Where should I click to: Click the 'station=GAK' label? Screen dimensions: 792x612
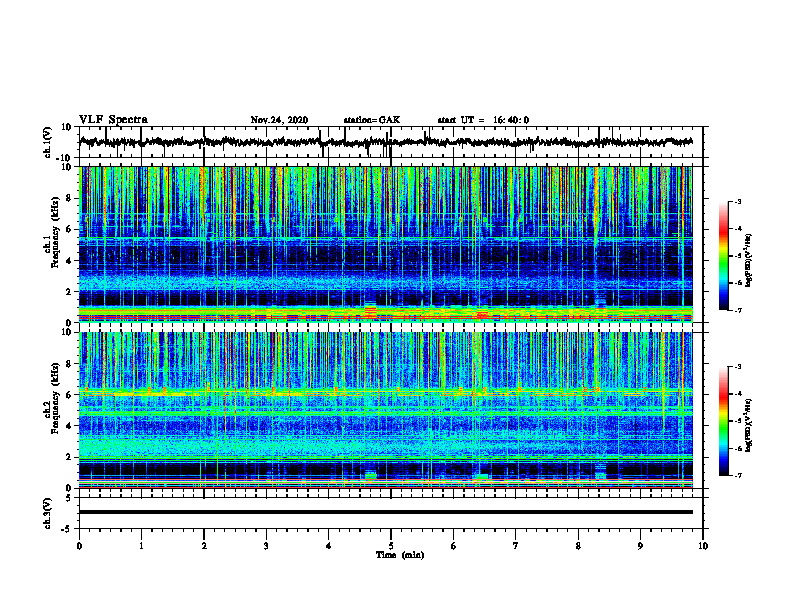point(372,120)
